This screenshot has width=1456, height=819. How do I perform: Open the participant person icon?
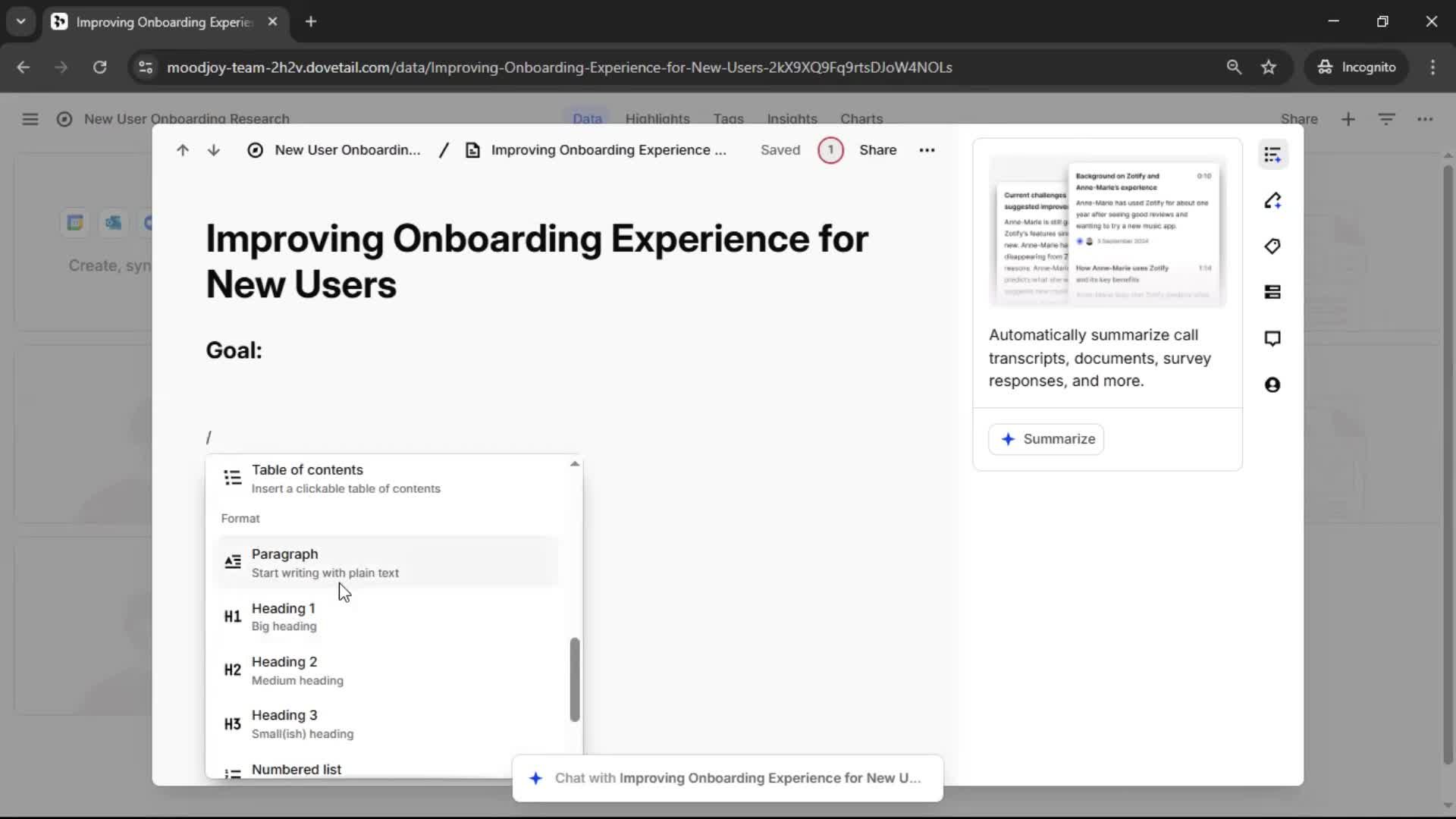click(1272, 384)
